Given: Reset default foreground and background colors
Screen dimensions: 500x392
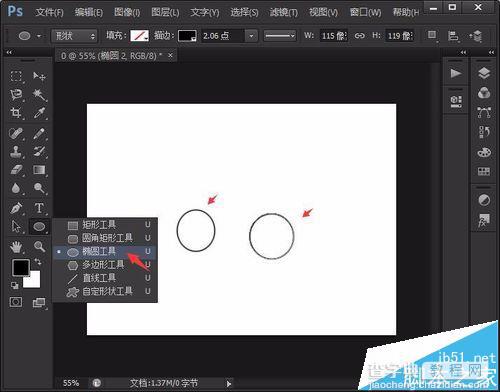Looking at the screenshot, I should point(15,285).
